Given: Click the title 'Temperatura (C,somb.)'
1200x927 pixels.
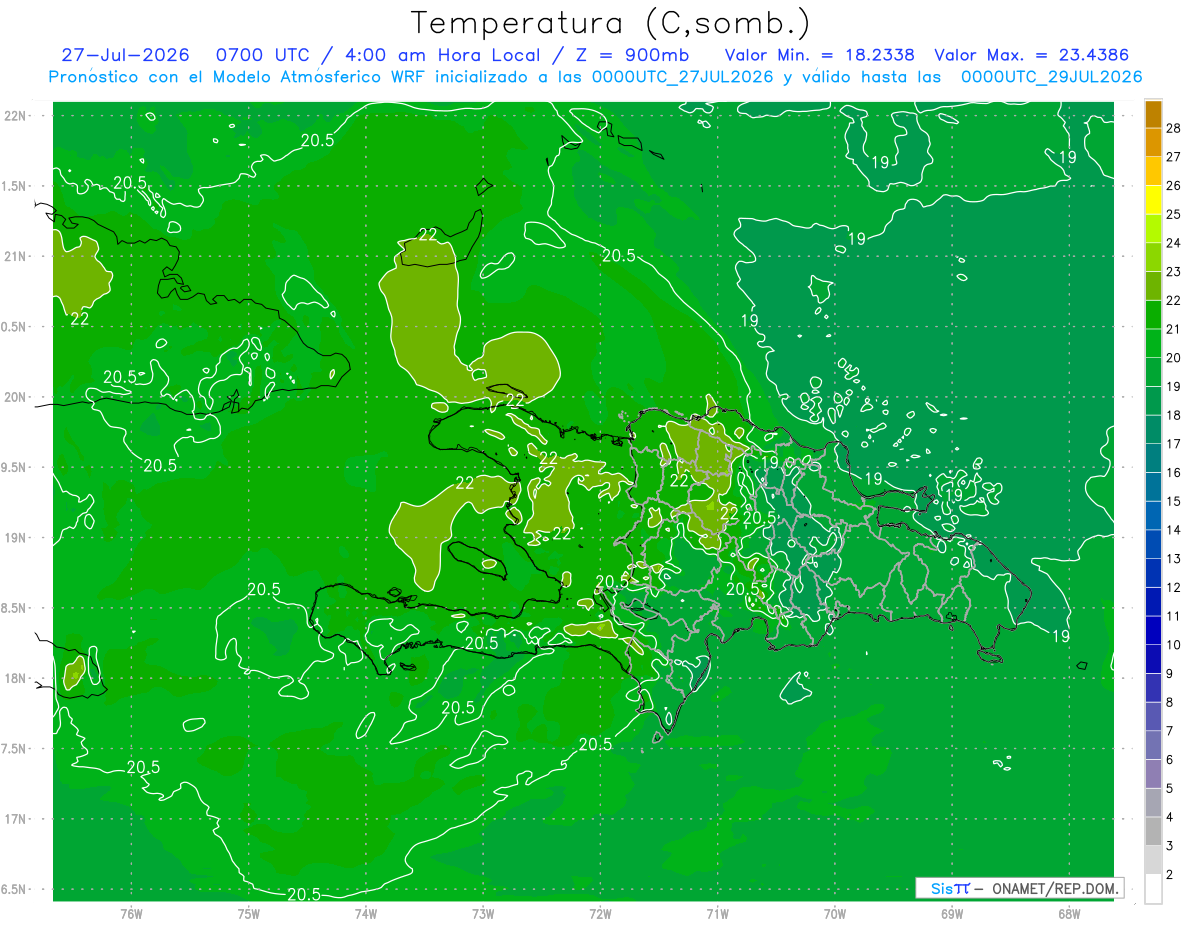Looking at the screenshot, I should (x=611, y=22).
